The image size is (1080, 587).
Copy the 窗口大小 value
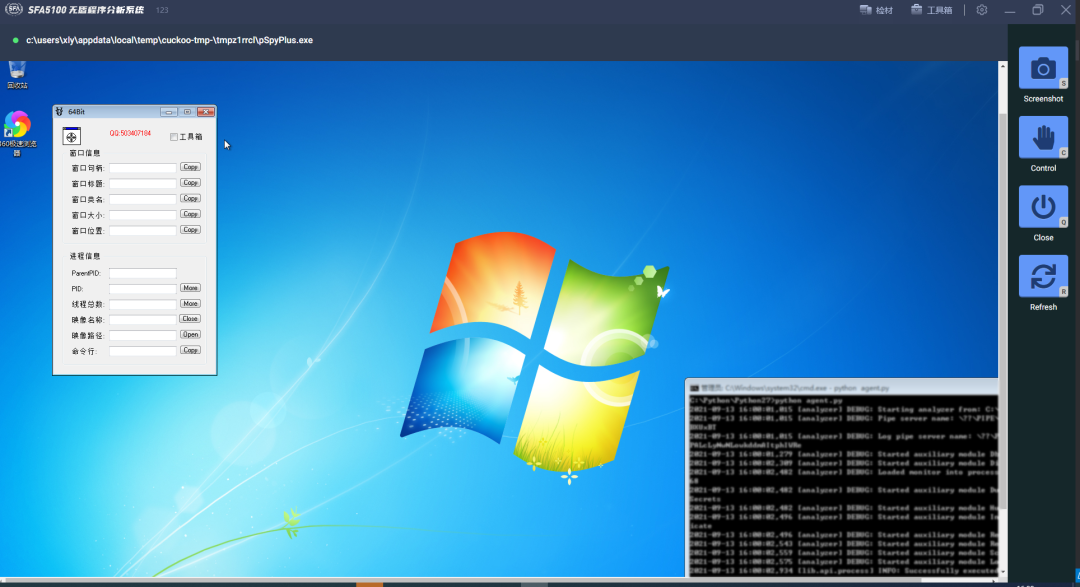click(x=191, y=214)
